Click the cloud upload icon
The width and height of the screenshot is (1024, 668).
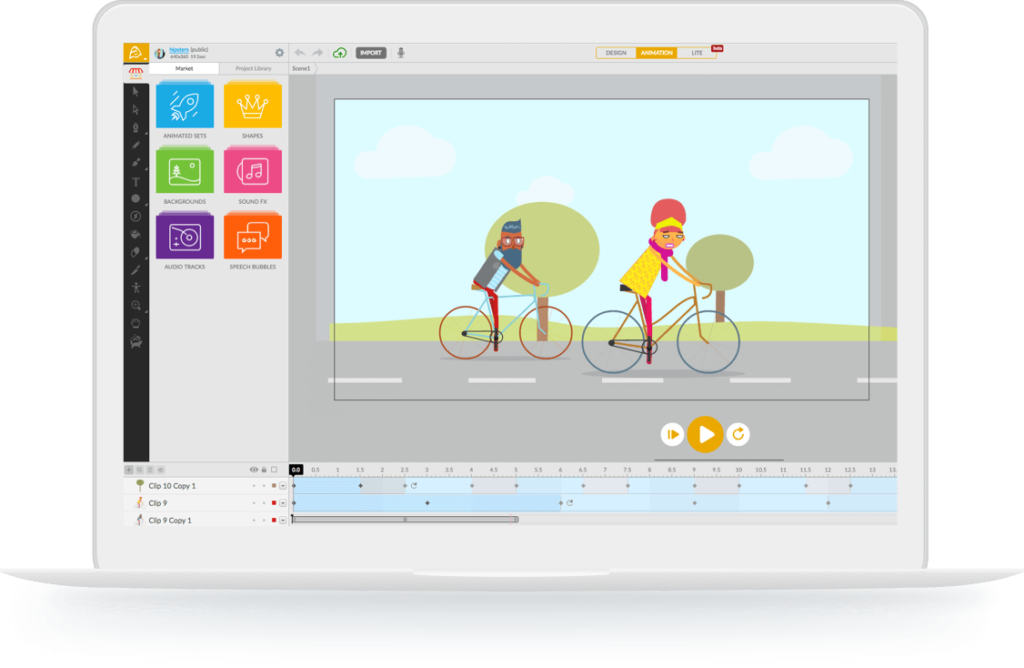pos(340,53)
